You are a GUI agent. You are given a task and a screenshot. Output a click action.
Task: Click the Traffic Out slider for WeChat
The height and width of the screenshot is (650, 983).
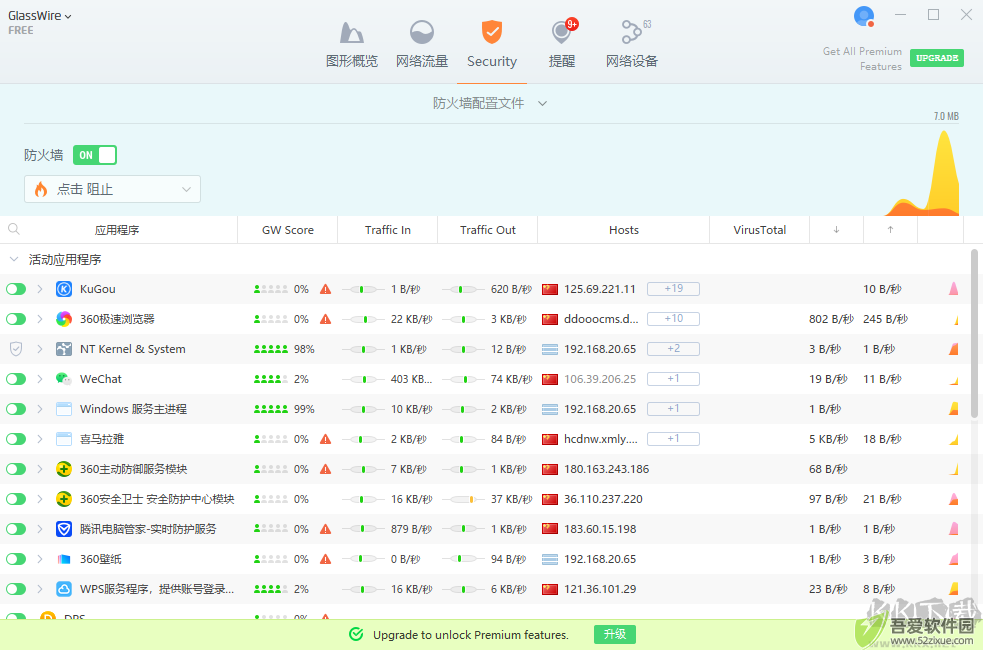click(463, 379)
